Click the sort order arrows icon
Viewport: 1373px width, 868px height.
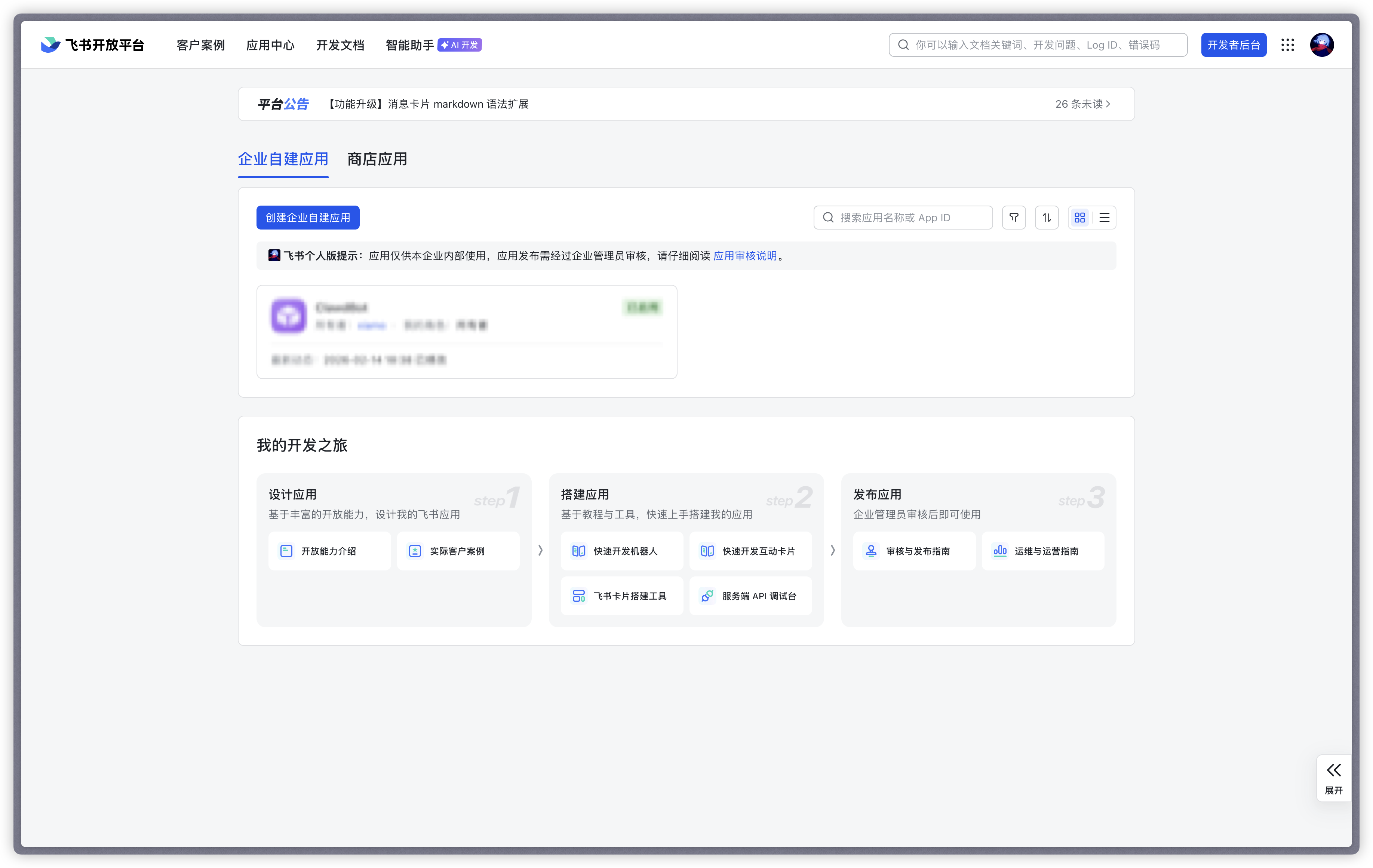(1046, 218)
